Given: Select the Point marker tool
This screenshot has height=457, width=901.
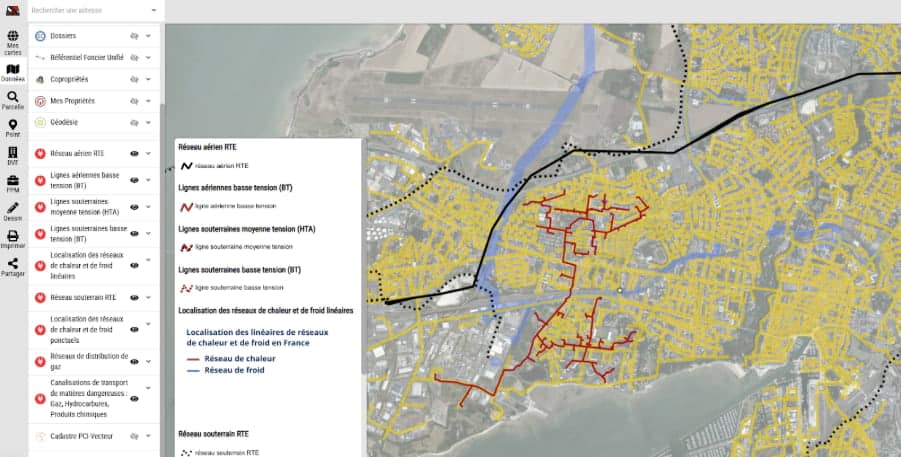Looking at the screenshot, I should 13,125.
